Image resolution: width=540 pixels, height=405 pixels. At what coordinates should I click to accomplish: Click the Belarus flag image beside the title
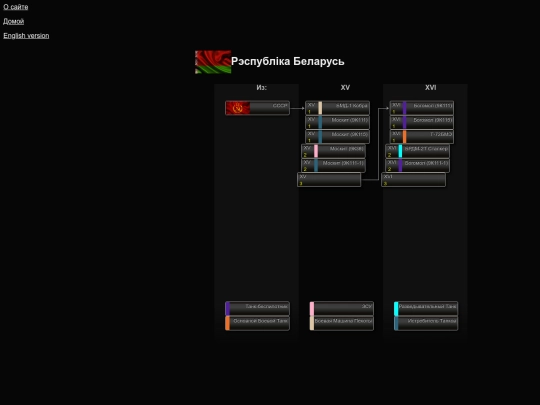point(213,62)
